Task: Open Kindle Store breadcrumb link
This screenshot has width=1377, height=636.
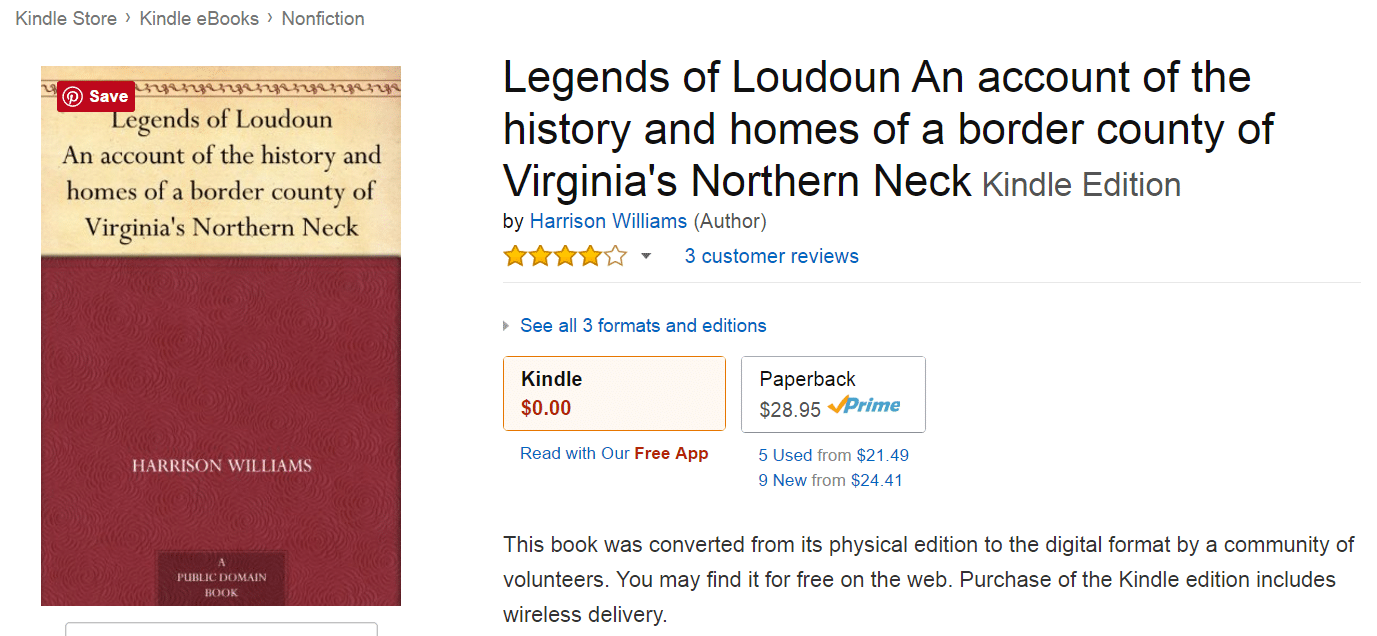Action: coord(66,18)
